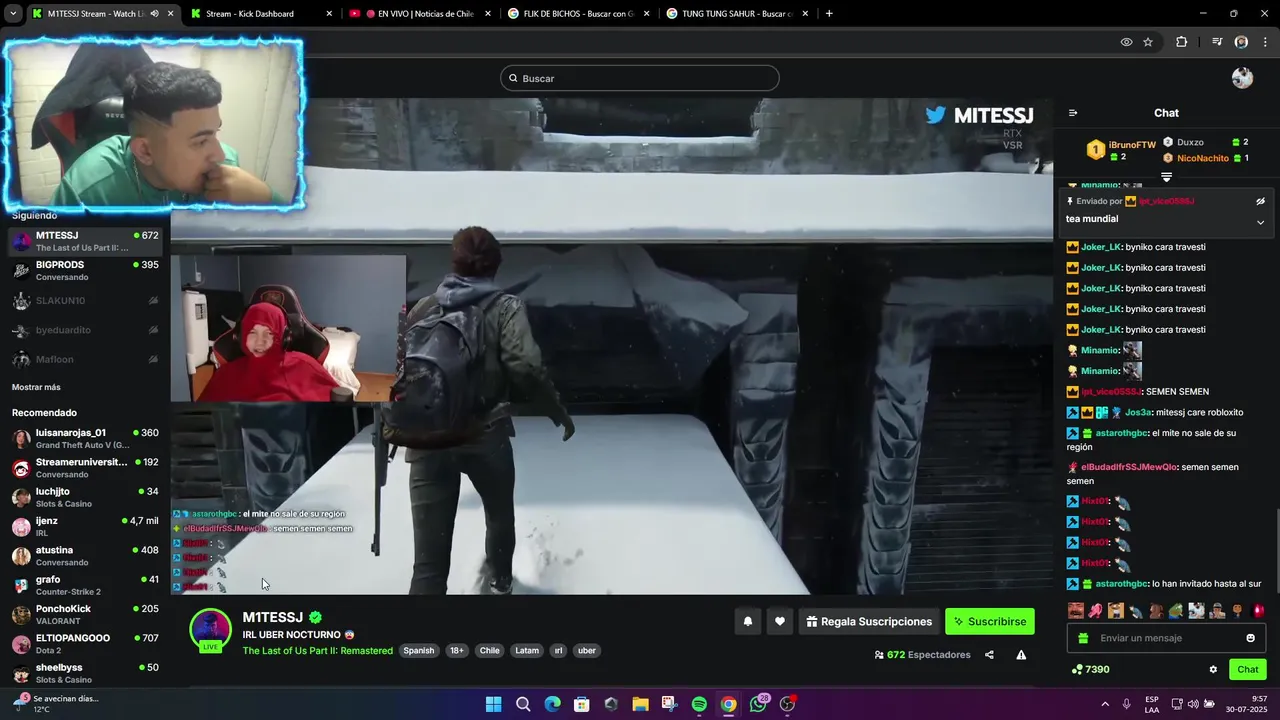Open the M1TESSJ channel avatar
1280x720 pixels.
coord(211,630)
